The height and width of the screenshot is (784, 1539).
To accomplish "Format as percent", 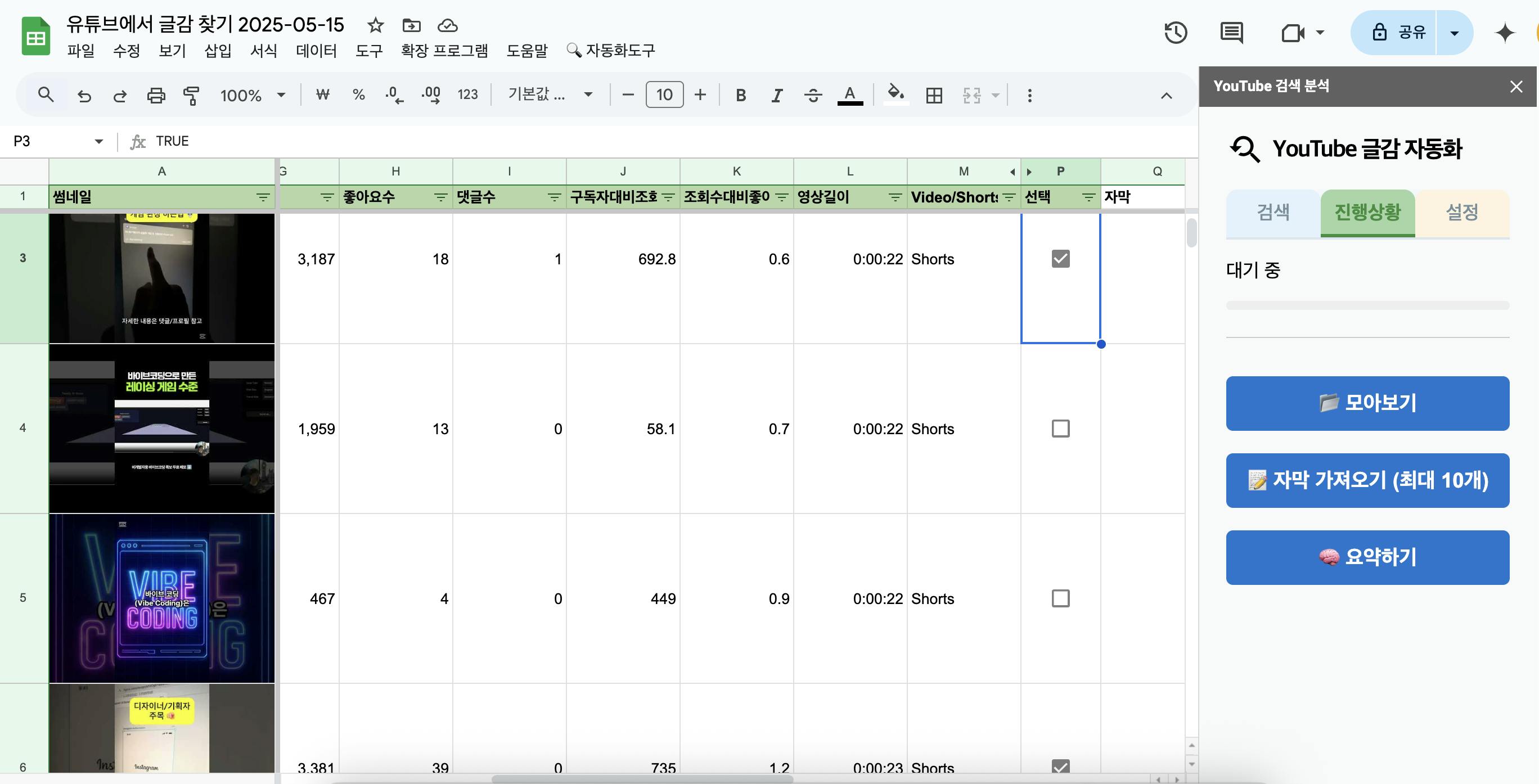I will point(358,94).
